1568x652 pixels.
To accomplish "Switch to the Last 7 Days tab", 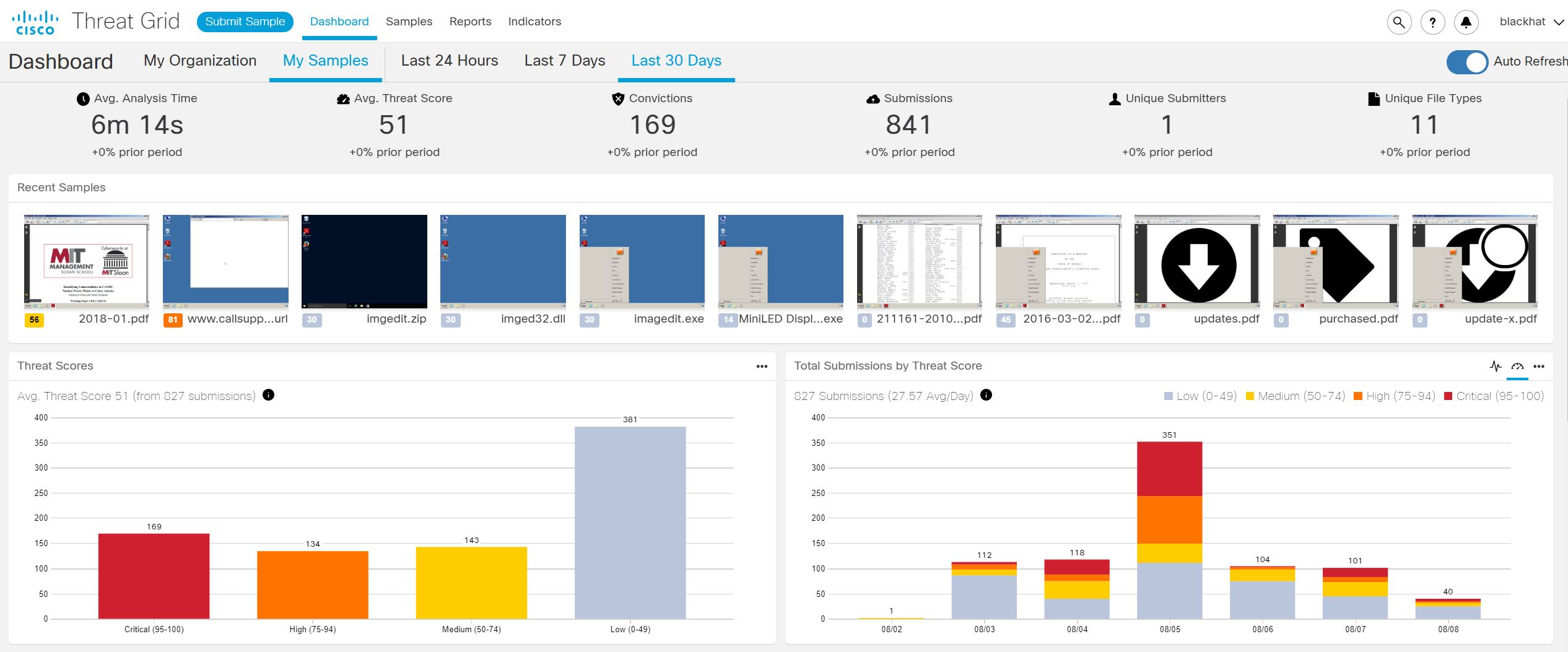I will 564,61.
